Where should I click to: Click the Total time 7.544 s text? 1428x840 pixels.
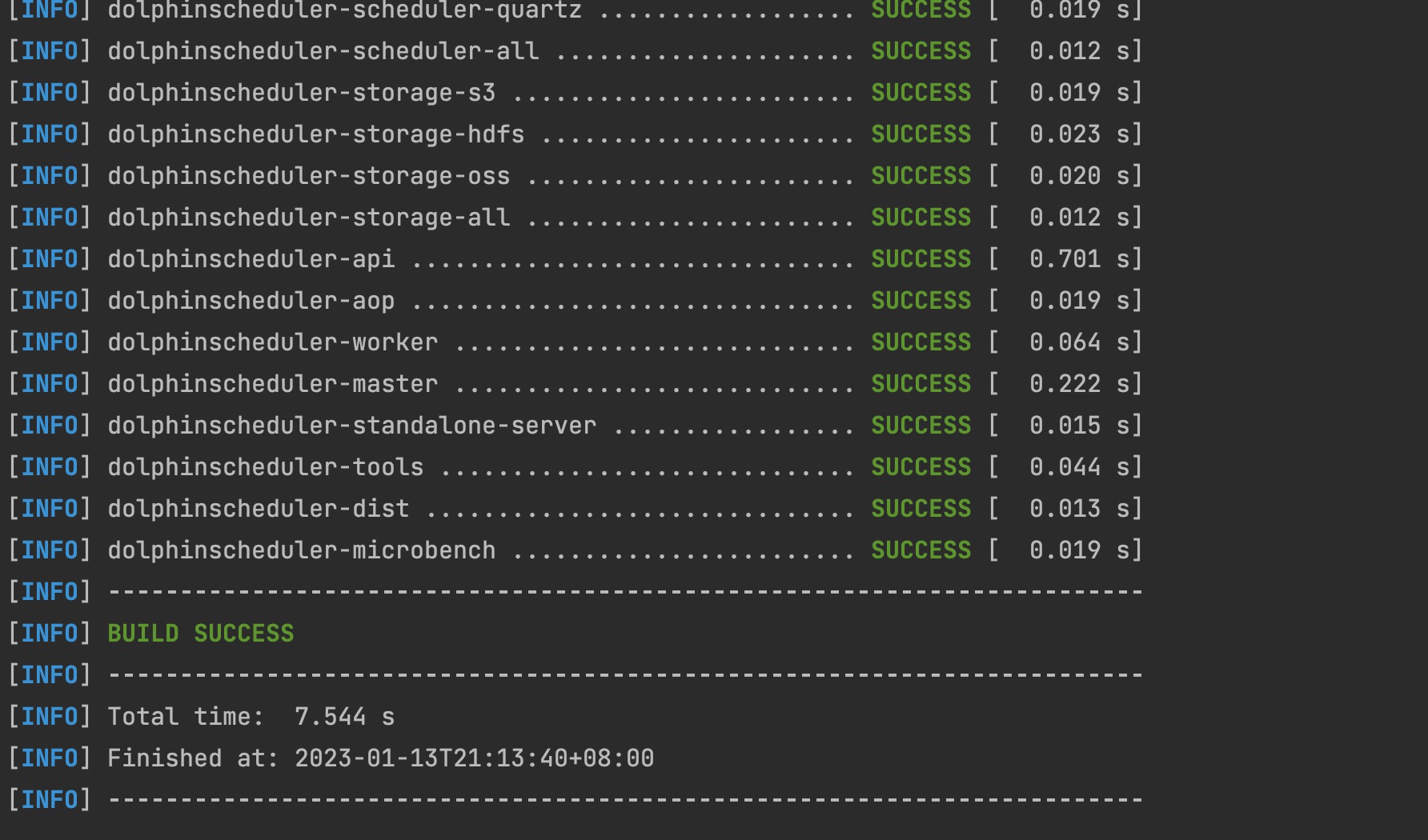251,717
